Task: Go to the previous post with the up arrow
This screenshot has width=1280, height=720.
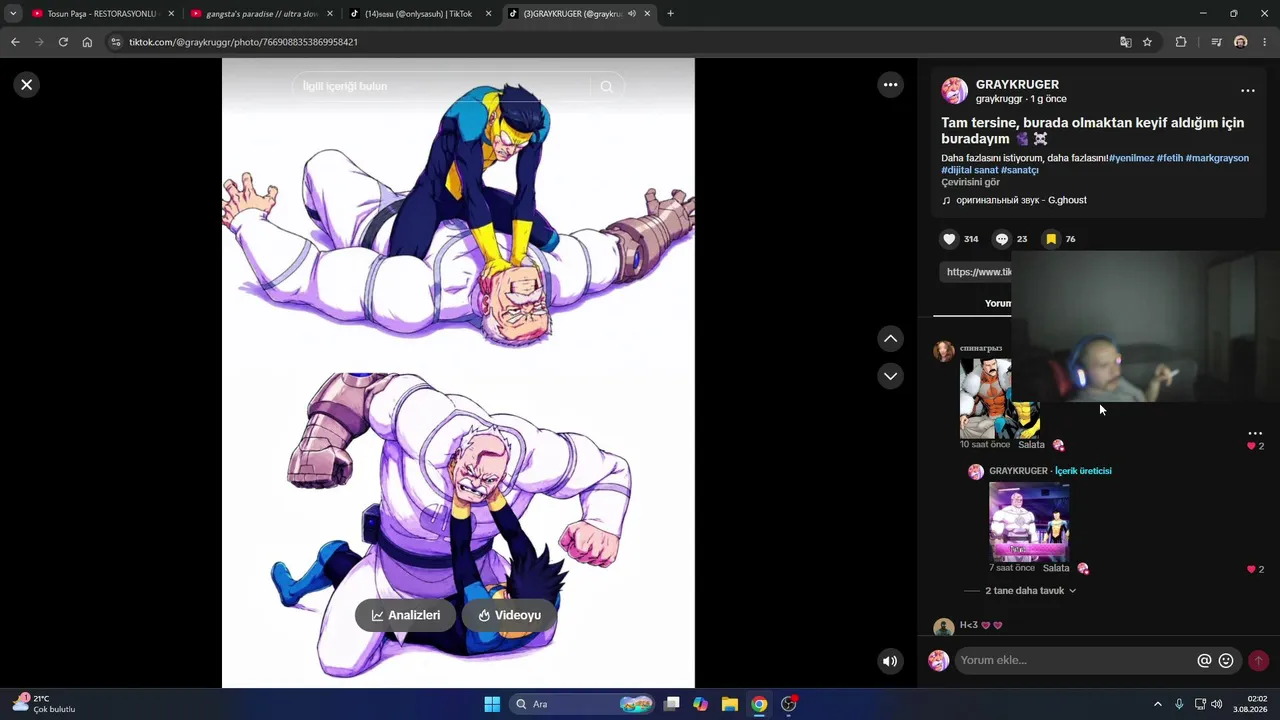Action: tap(891, 339)
